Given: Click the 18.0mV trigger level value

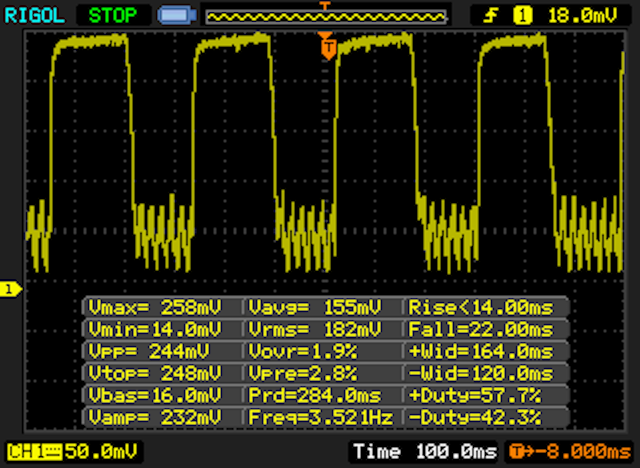Looking at the screenshot, I should point(582,16).
